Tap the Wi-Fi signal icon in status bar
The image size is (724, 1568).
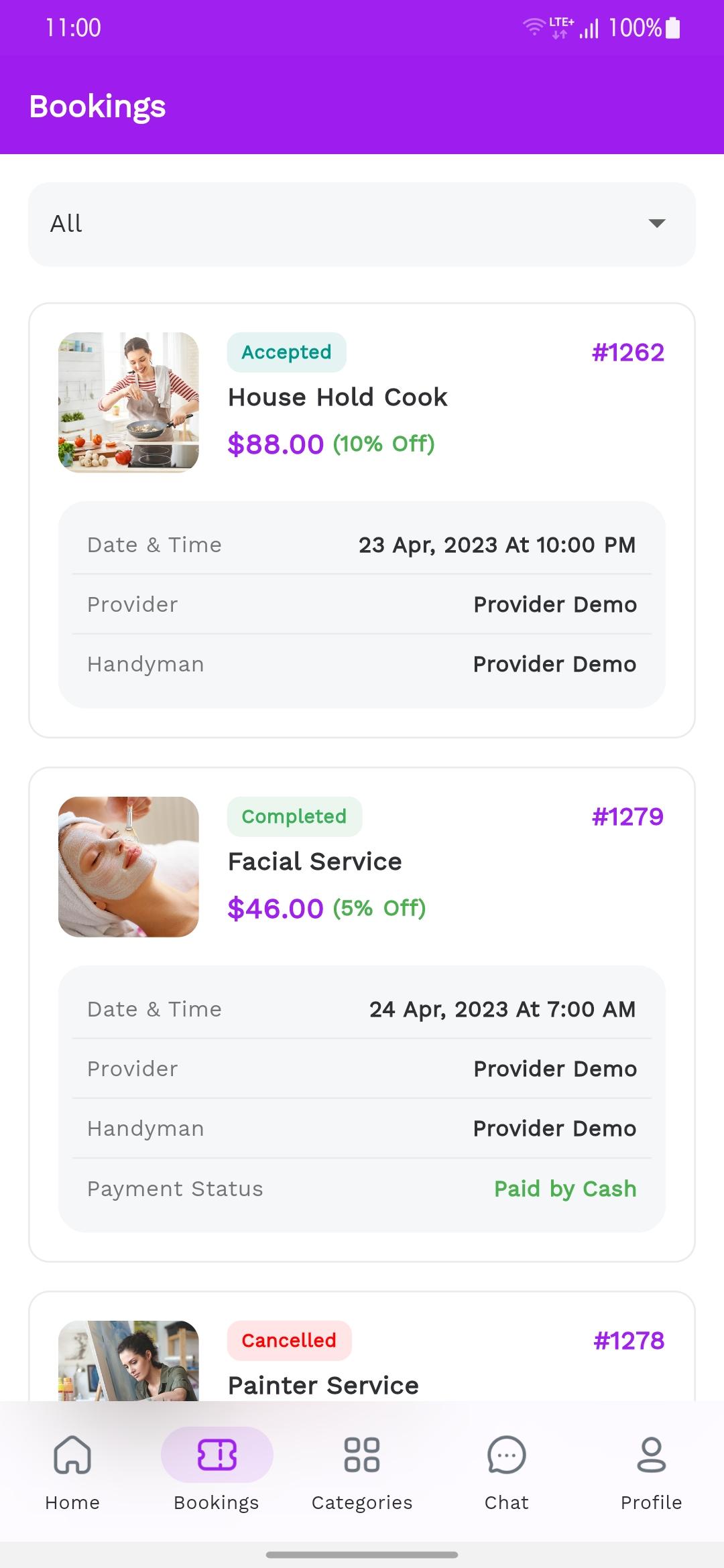tap(534, 27)
